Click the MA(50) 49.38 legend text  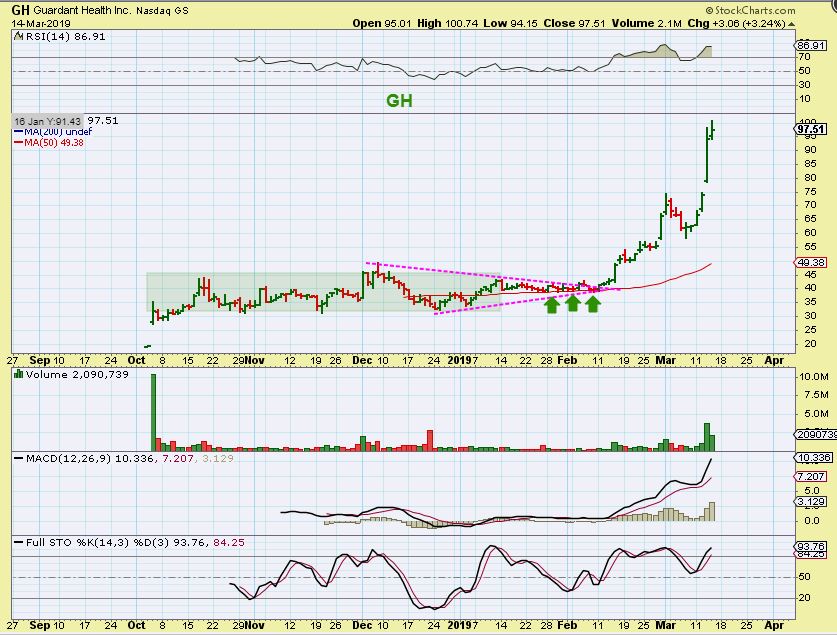[x=54, y=142]
